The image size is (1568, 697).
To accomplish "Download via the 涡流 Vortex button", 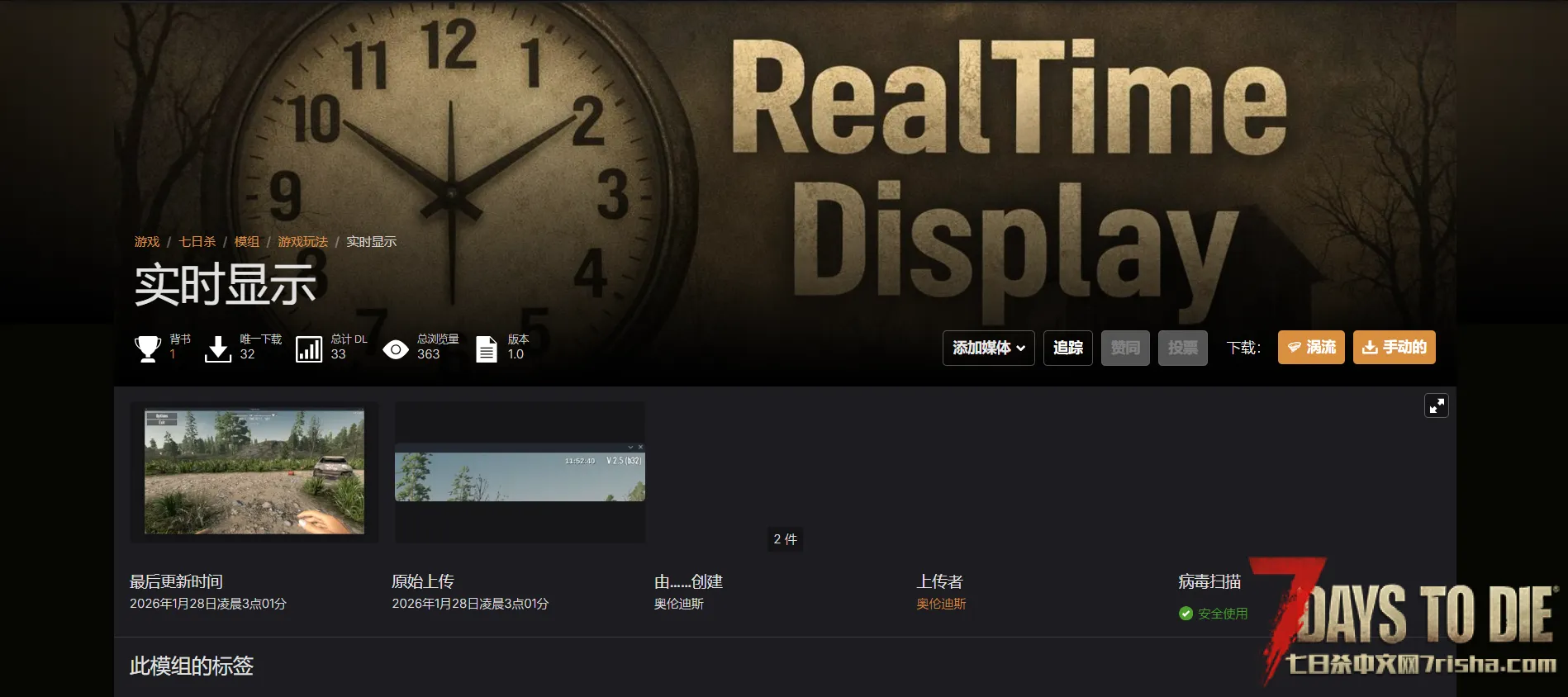I will (x=1311, y=348).
